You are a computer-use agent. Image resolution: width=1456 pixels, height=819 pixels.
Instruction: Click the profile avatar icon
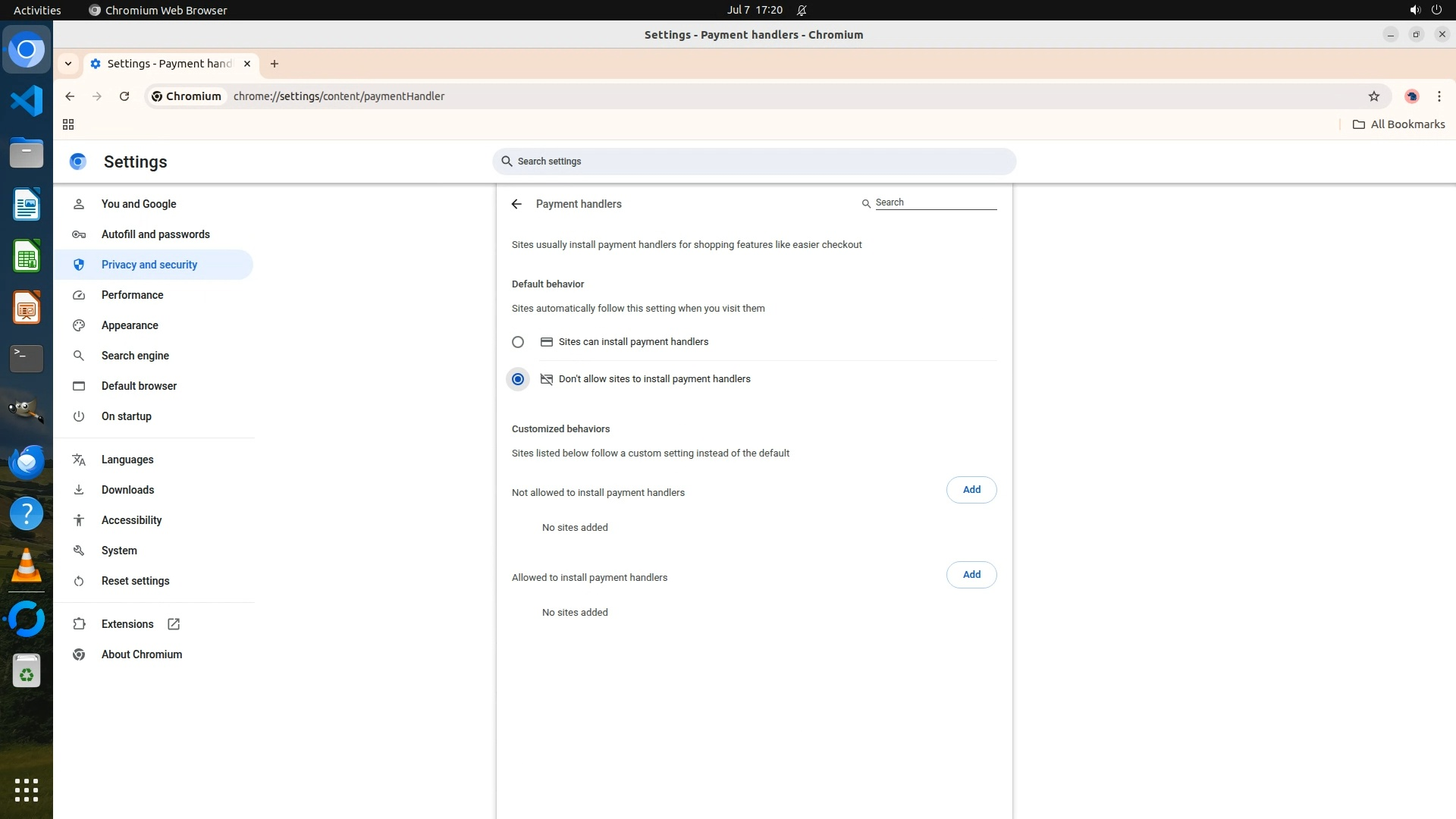[1411, 96]
